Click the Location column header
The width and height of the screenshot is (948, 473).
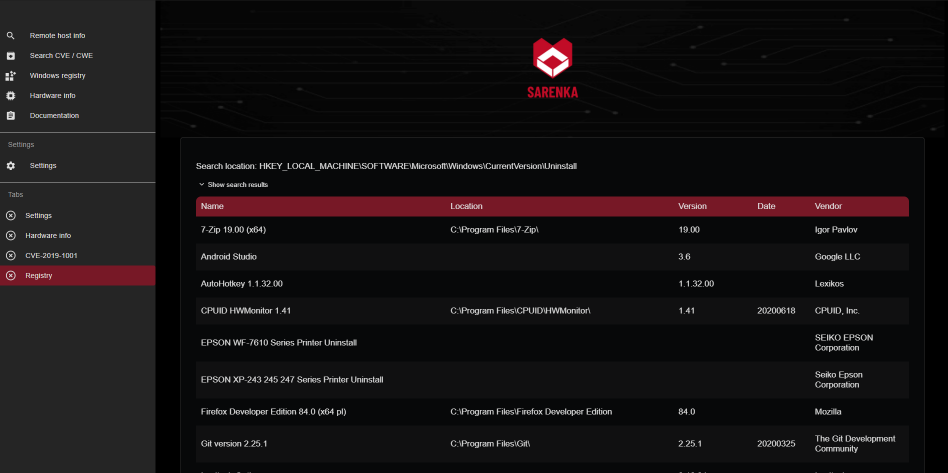tap(466, 206)
